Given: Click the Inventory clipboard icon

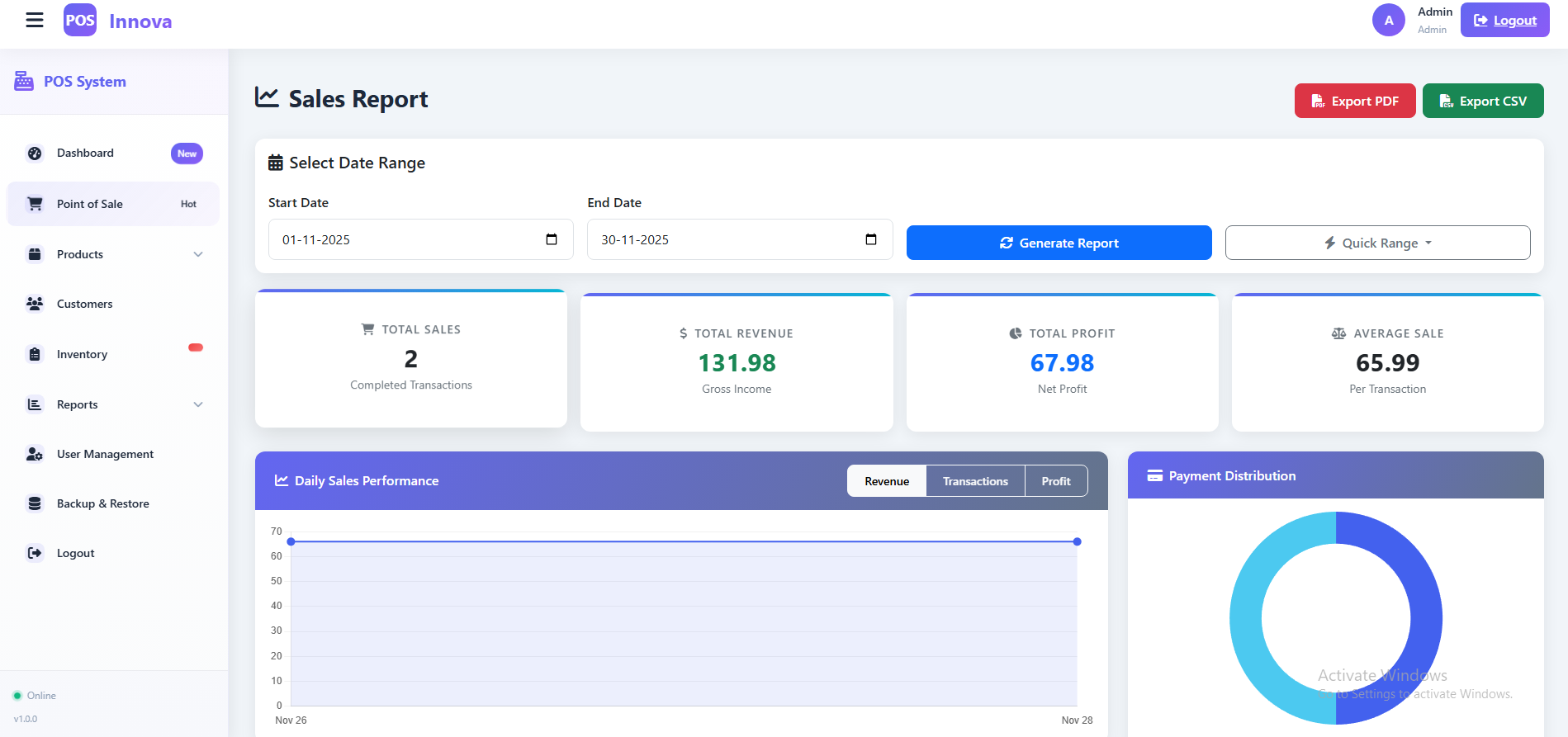Looking at the screenshot, I should pyautogui.click(x=35, y=354).
